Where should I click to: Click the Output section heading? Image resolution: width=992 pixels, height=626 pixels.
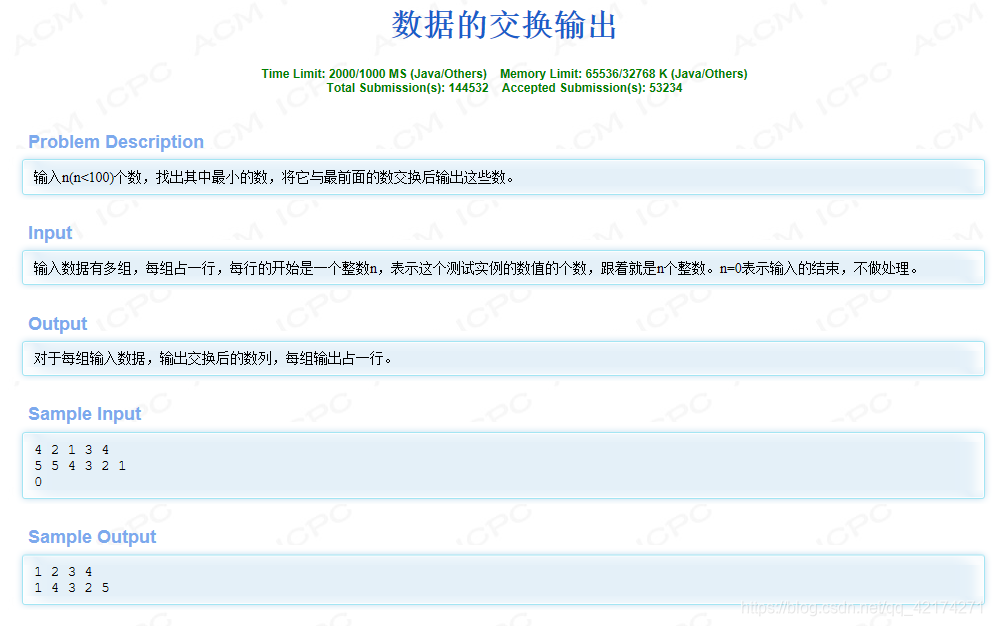click(x=58, y=324)
